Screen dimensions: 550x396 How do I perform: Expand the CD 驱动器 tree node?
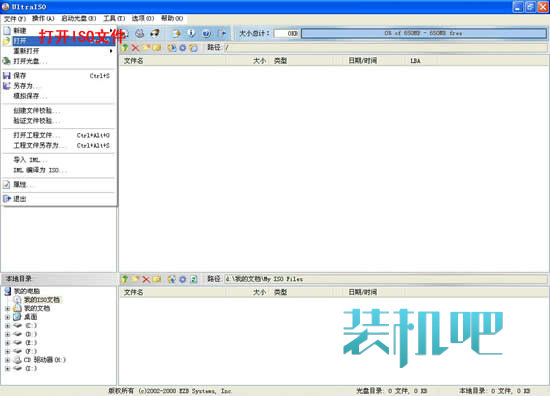pos(7,360)
